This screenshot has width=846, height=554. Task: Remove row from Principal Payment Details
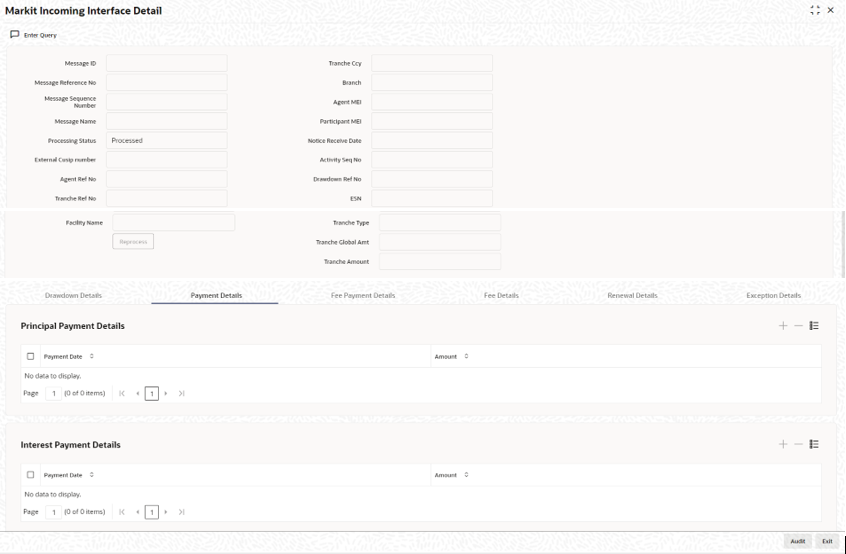coord(799,326)
